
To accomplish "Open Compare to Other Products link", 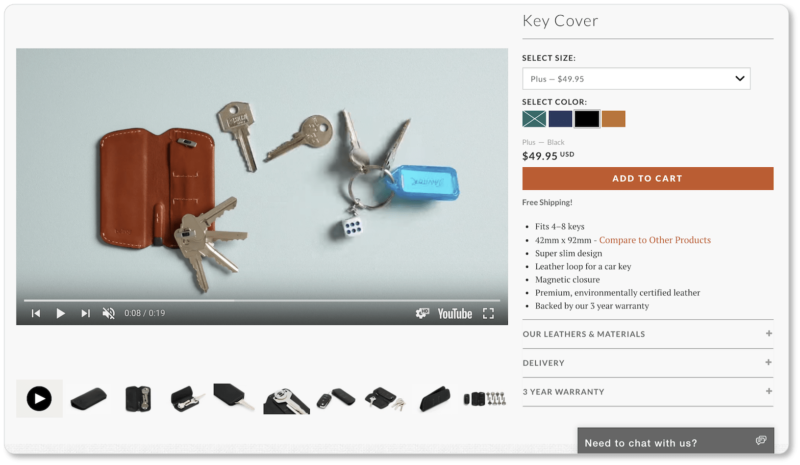I will pyautogui.click(x=654, y=240).
